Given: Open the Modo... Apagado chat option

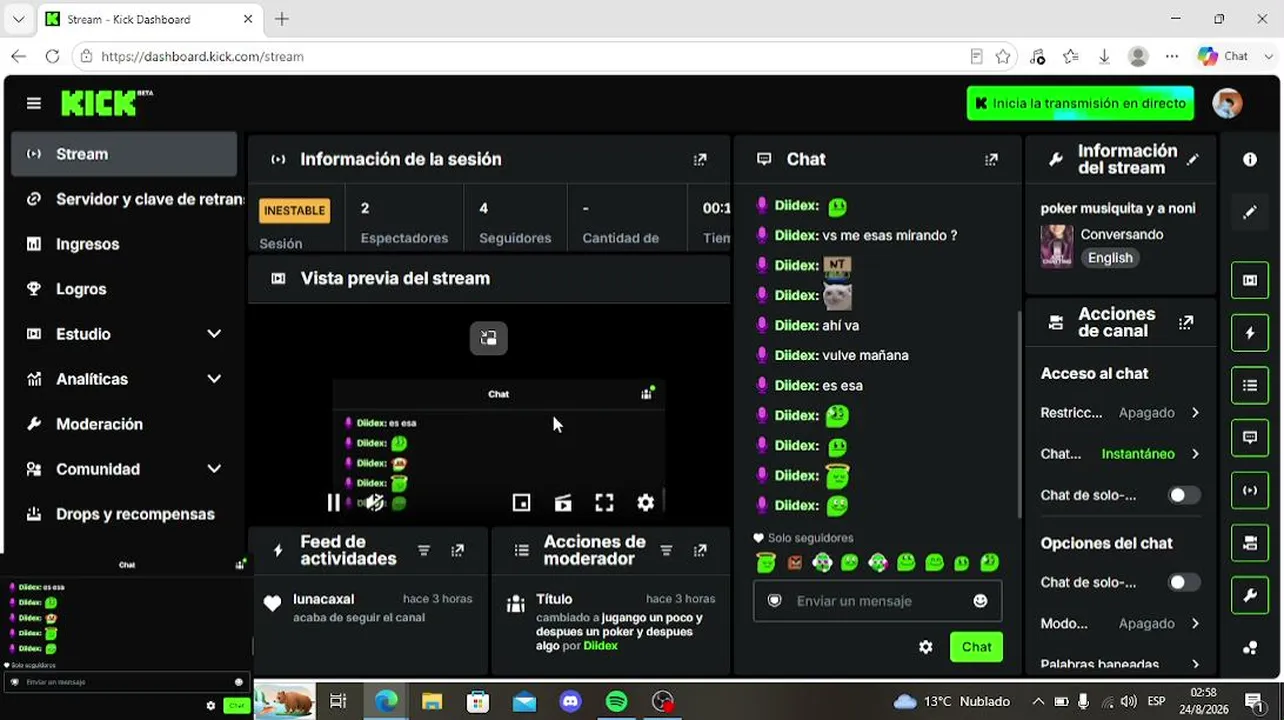Looking at the screenshot, I should point(1120,623).
